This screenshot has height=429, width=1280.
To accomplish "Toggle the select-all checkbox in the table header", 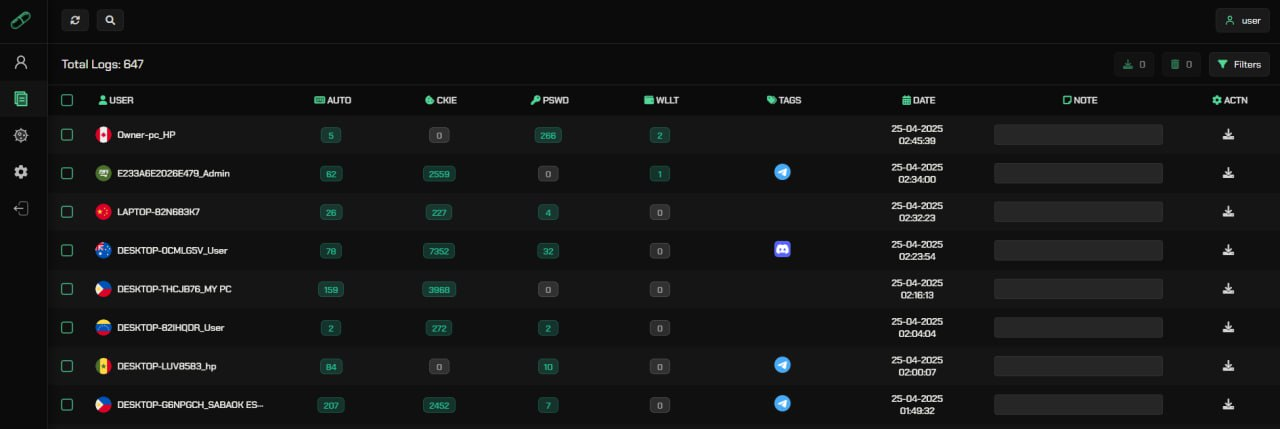I will pos(67,100).
